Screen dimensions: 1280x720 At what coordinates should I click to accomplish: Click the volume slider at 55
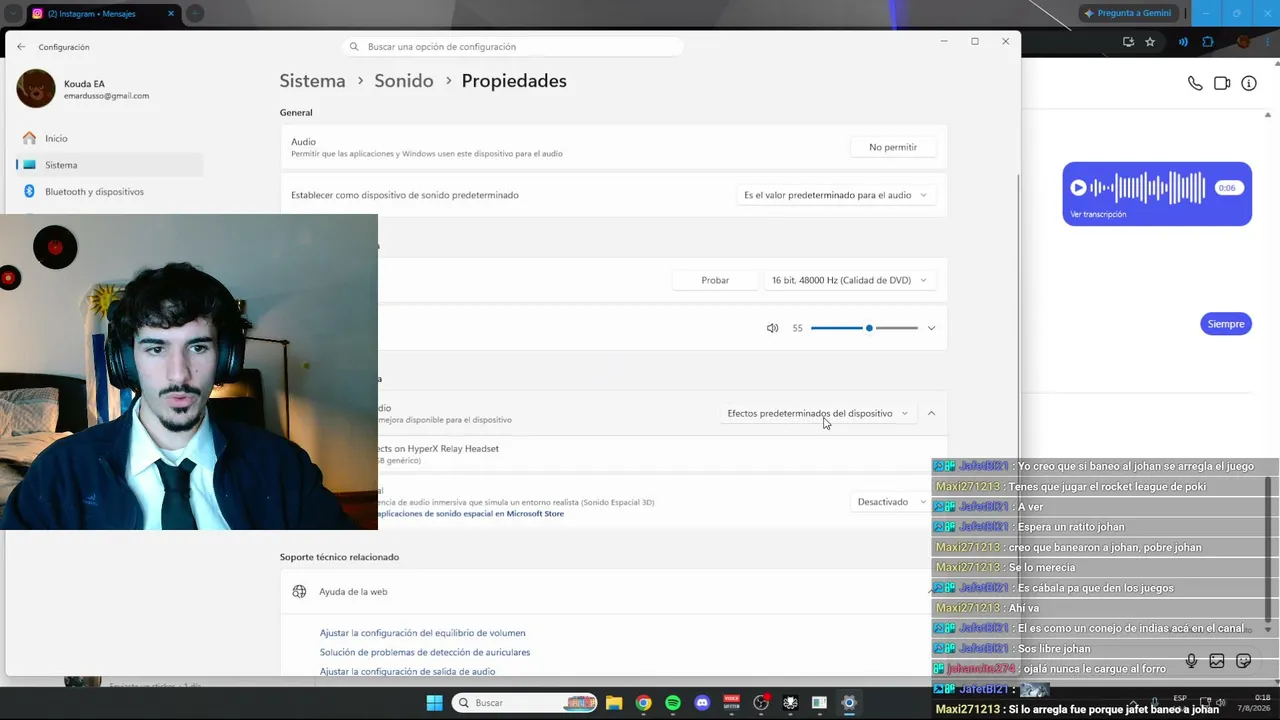pos(864,328)
